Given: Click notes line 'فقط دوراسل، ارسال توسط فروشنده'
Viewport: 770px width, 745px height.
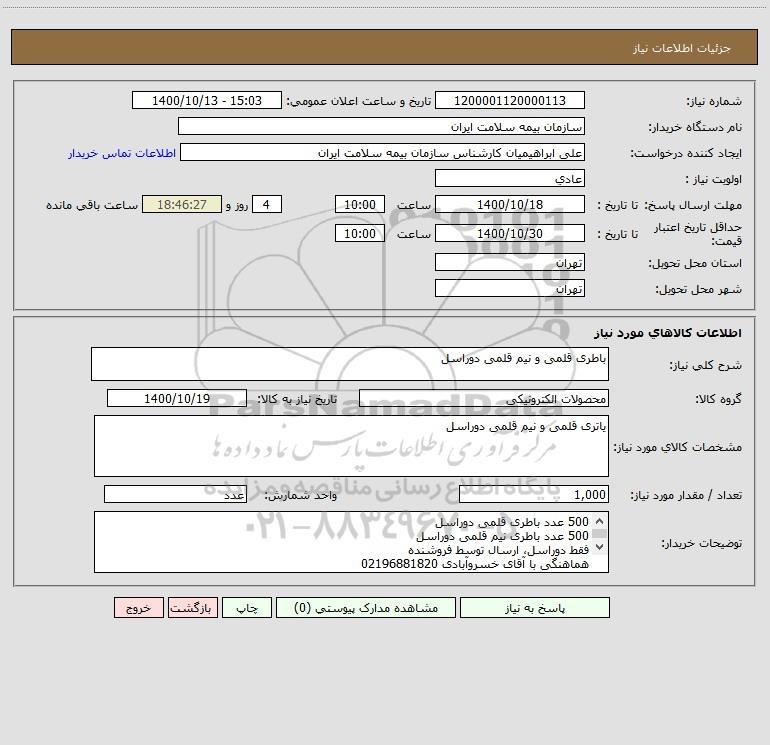Looking at the screenshot, I should pos(498,550).
